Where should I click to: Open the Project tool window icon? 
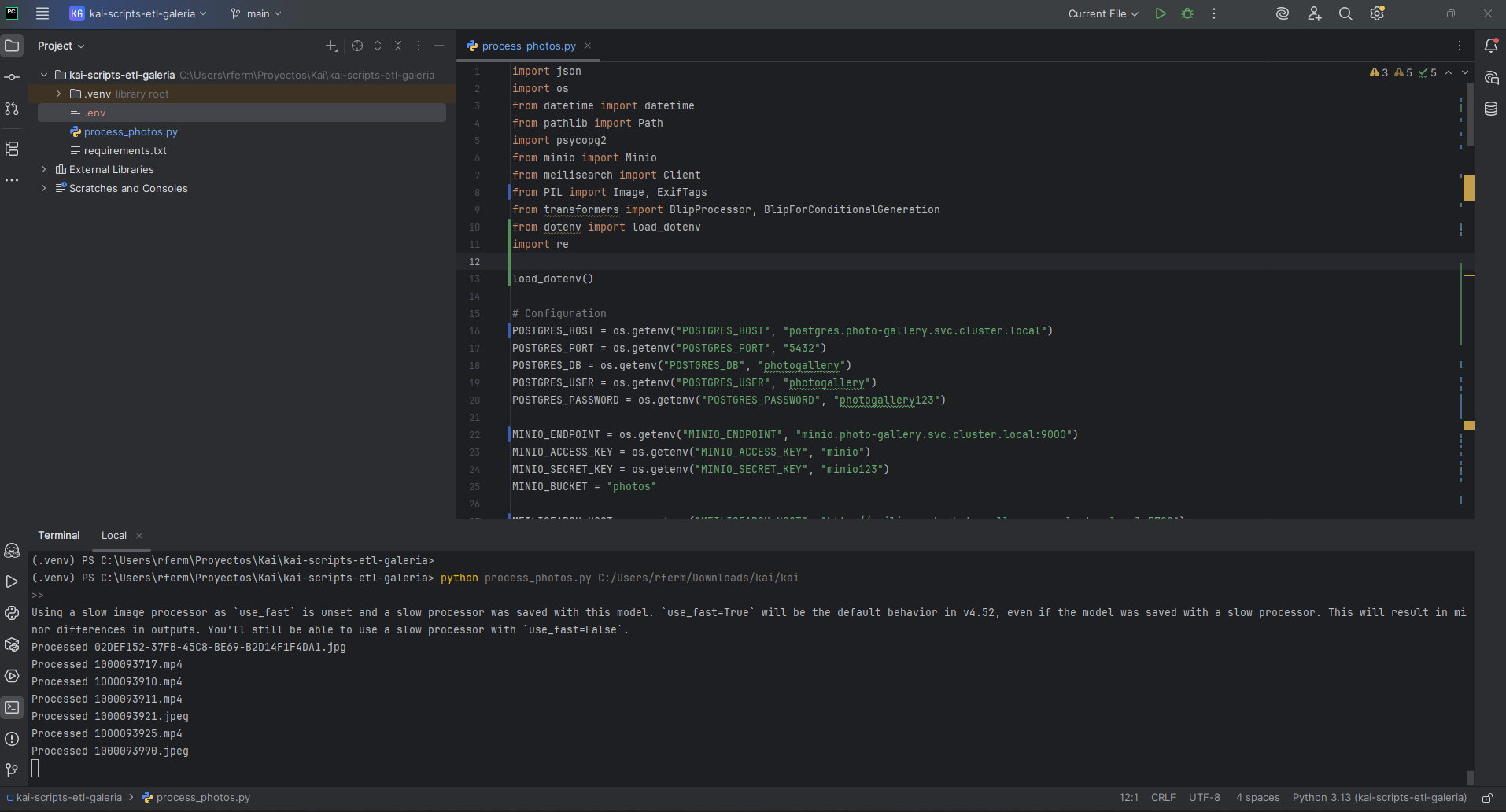[12, 46]
